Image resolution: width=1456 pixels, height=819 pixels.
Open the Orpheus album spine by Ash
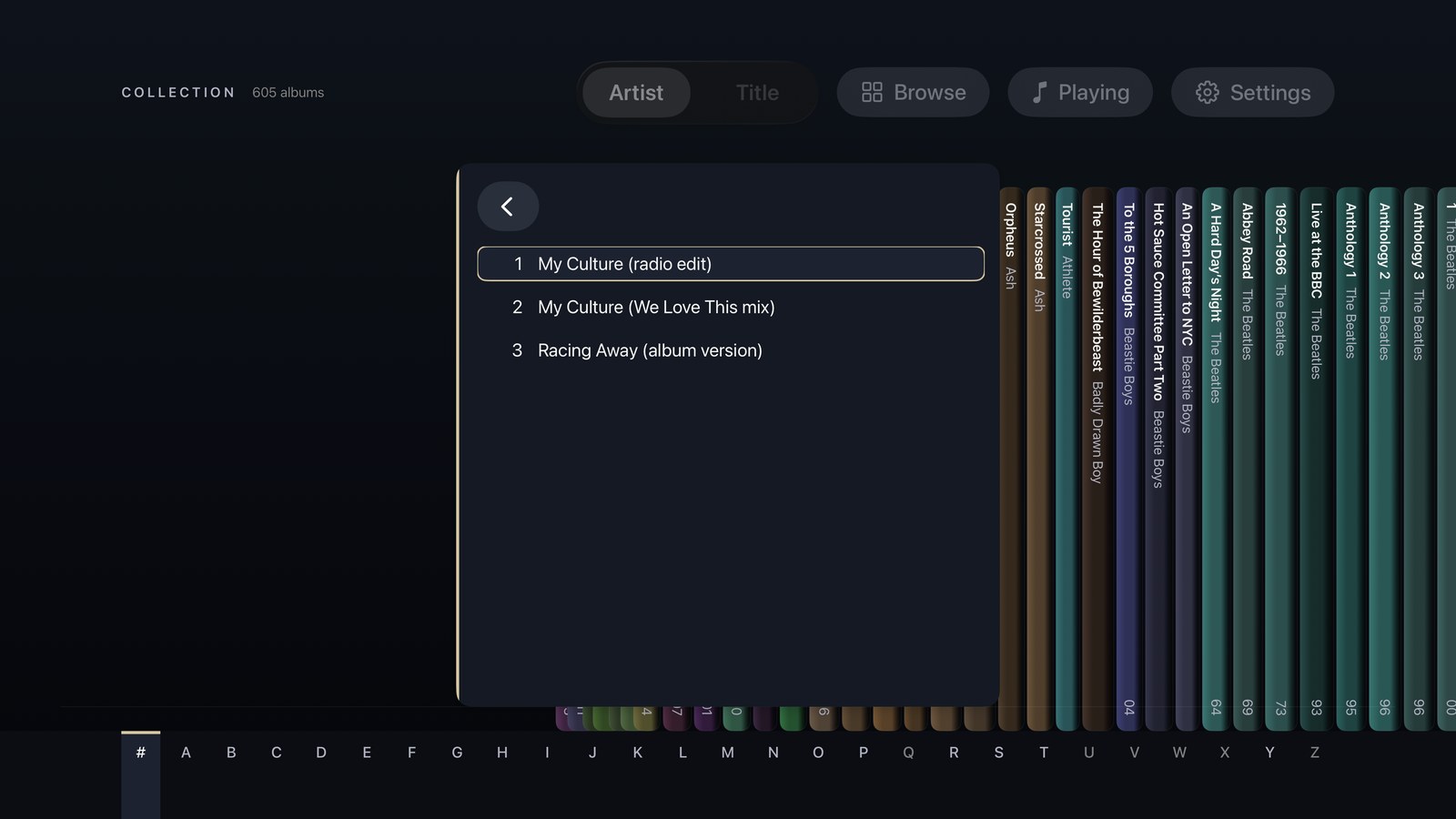tap(1010, 459)
